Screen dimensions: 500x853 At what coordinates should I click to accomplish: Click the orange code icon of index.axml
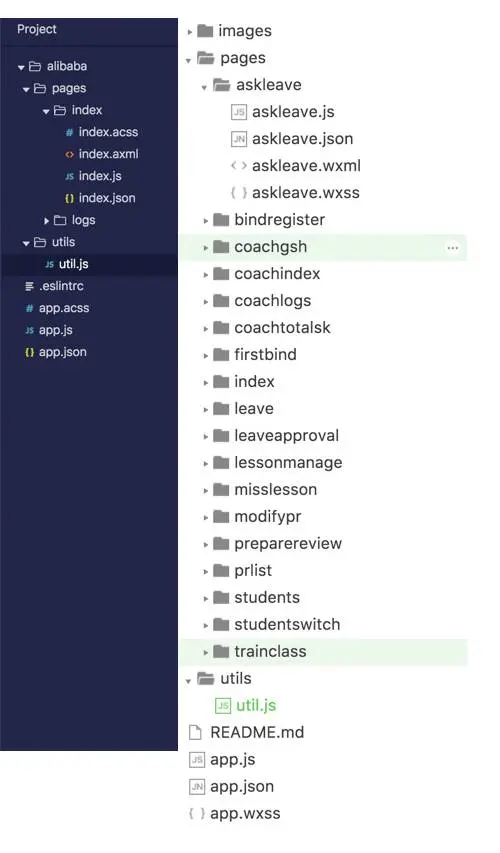(69, 154)
